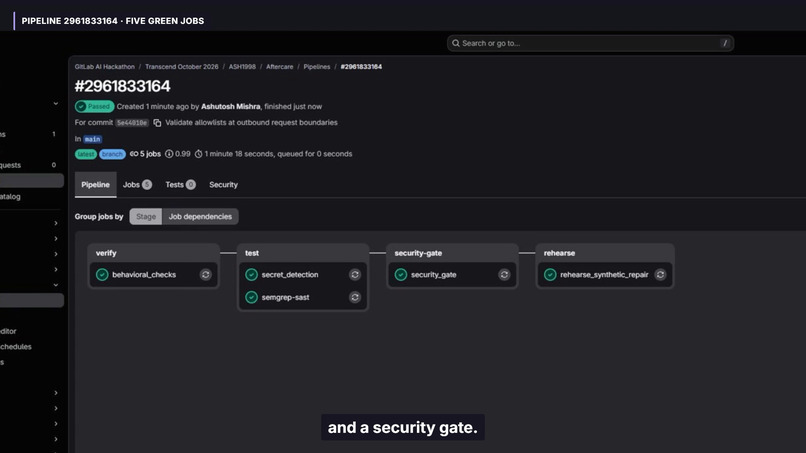
Task: Open Pipelines breadcrumb link
Action: [x=317, y=67]
